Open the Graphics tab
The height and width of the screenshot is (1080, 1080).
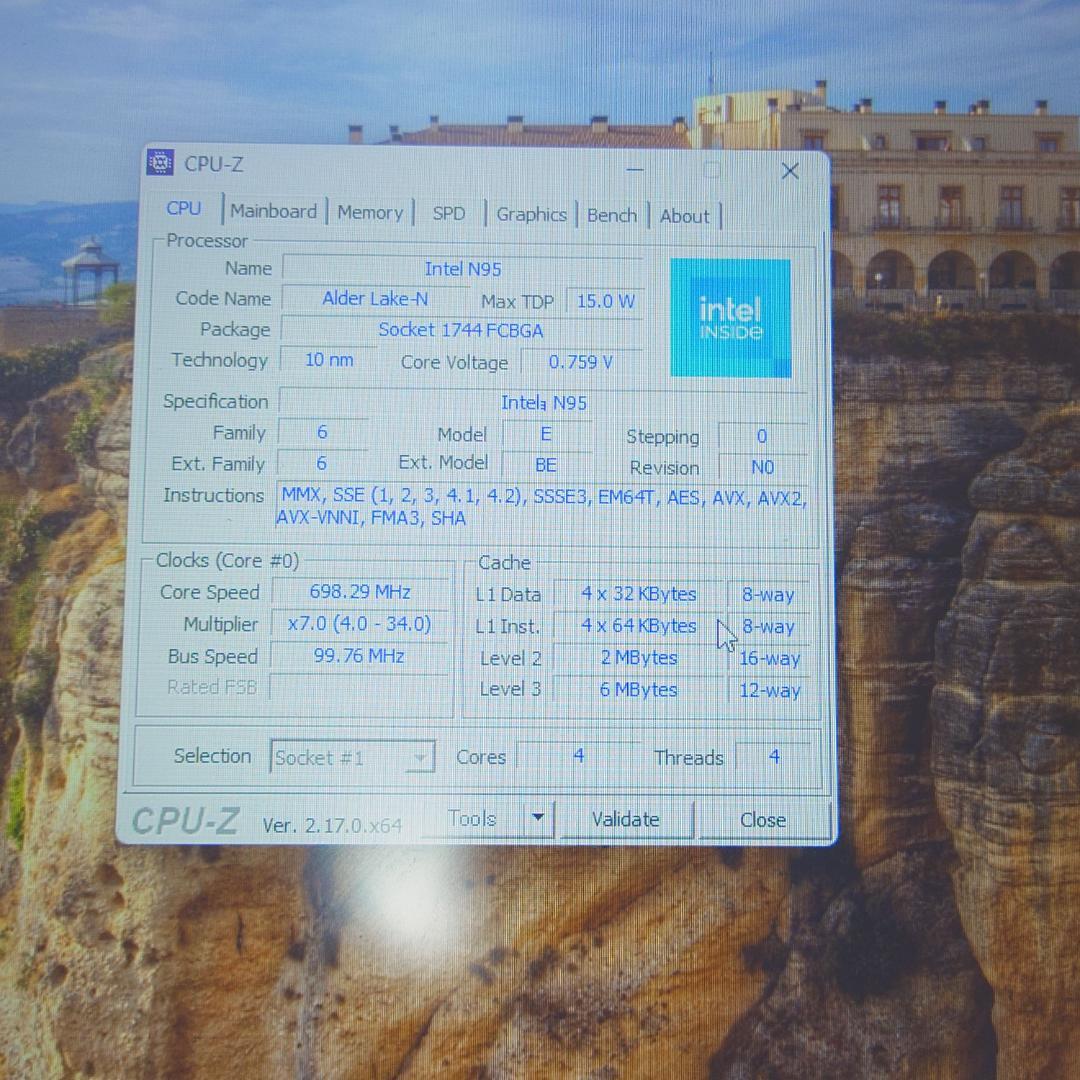pos(531,214)
